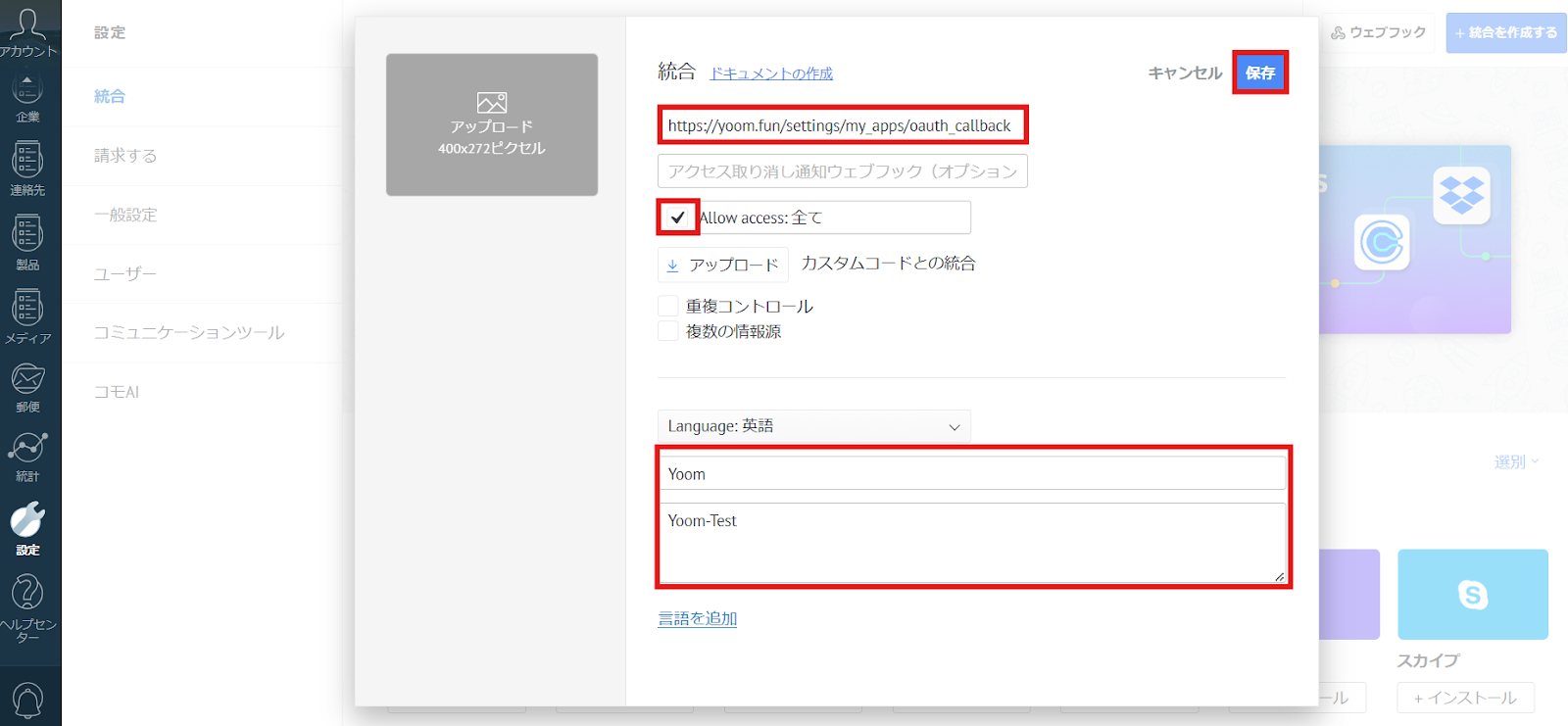
Task: Click the 統合を作成する button
Action: click(1506, 32)
